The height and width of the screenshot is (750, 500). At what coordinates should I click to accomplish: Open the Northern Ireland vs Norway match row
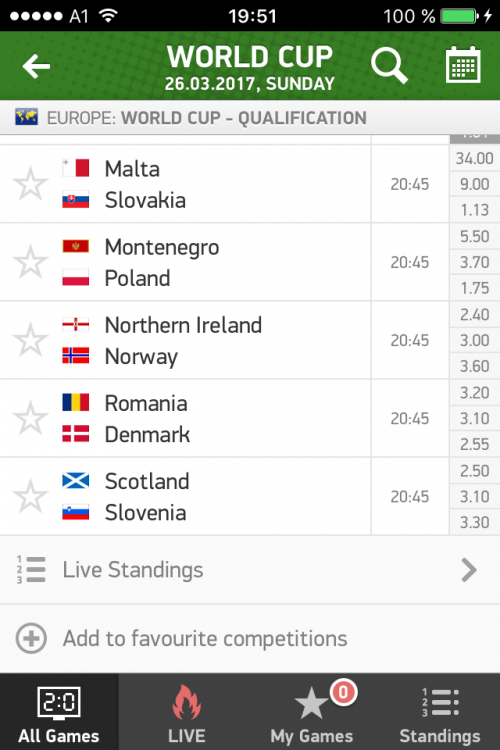(185, 340)
